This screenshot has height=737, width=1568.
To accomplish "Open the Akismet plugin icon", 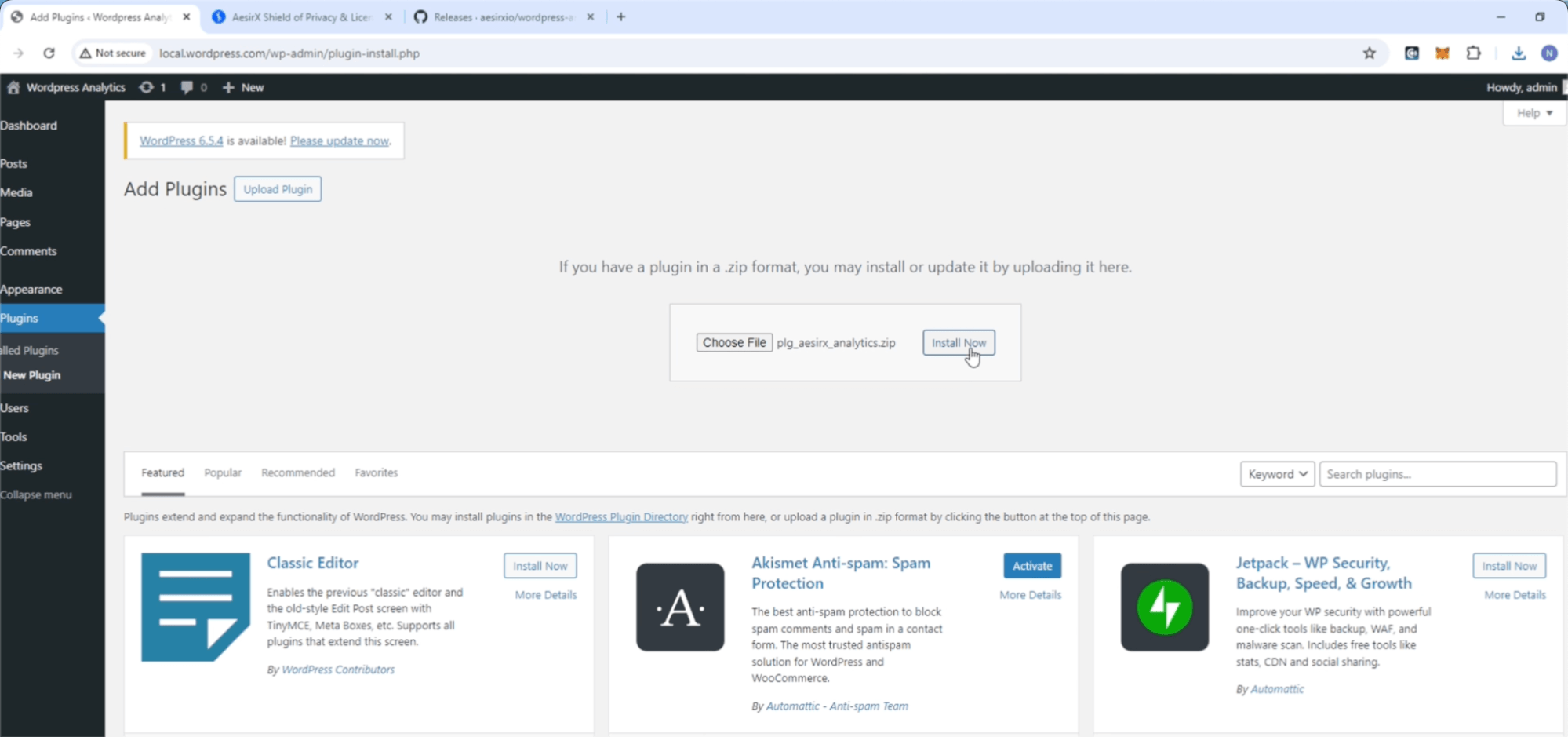I will pyautogui.click(x=680, y=607).
